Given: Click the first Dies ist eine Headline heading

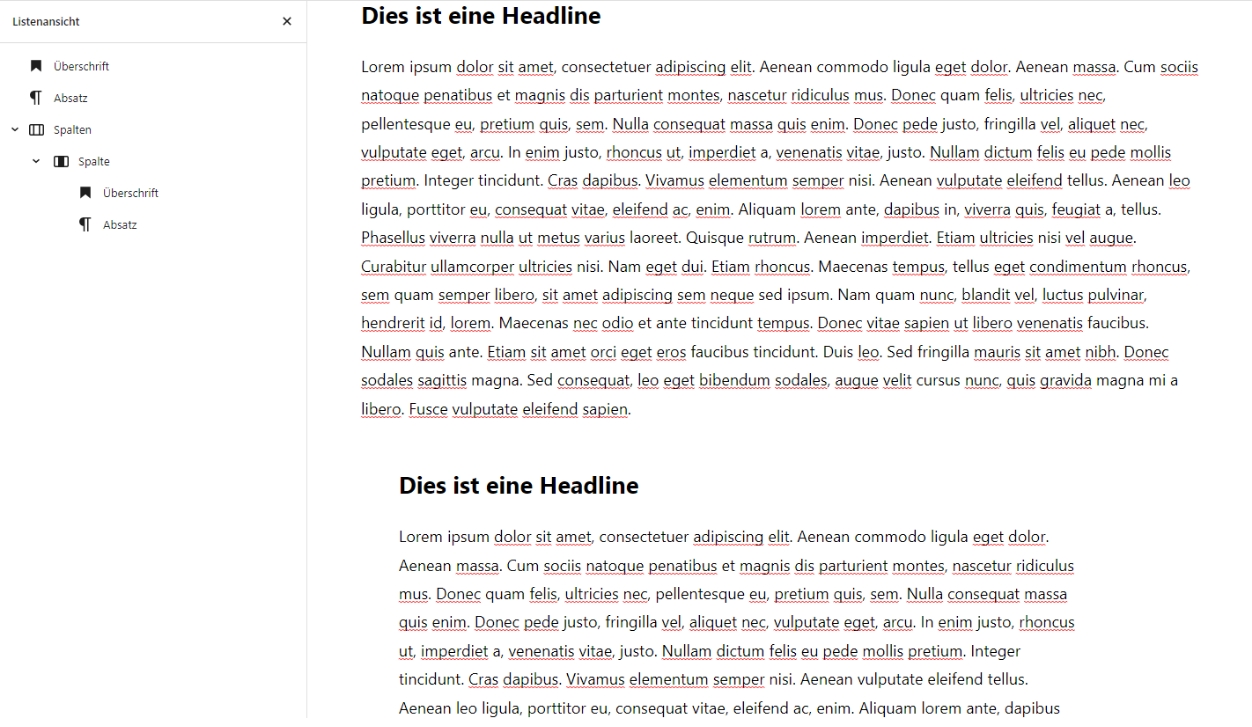Looking at the screenshot, I should click(x=481, y=15).
